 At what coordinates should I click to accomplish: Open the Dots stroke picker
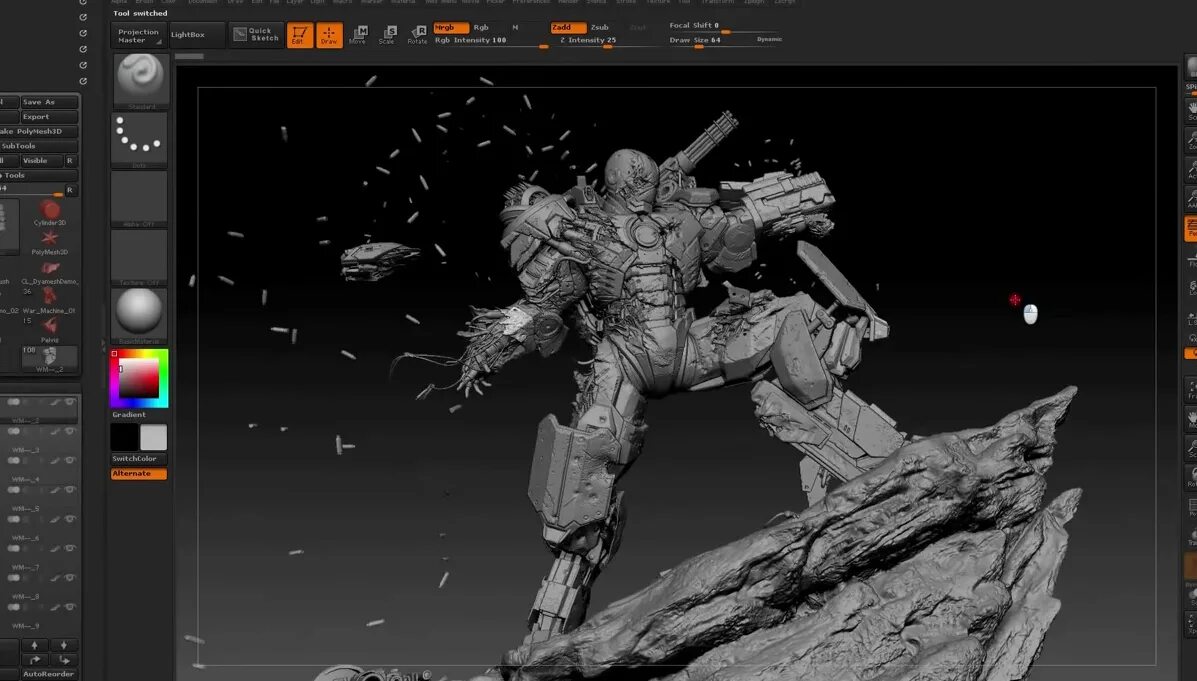click(x=139, y=139)
